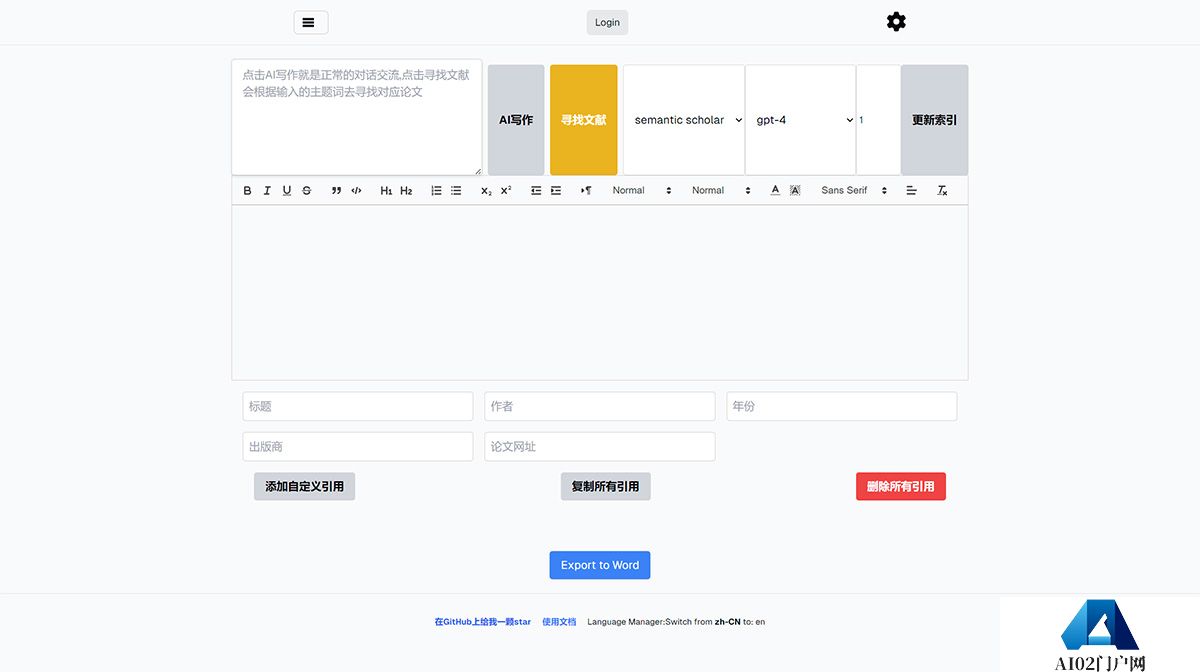Focus the number field showing 1
This screenshot has height=672, width=1200.
point(878,120)
